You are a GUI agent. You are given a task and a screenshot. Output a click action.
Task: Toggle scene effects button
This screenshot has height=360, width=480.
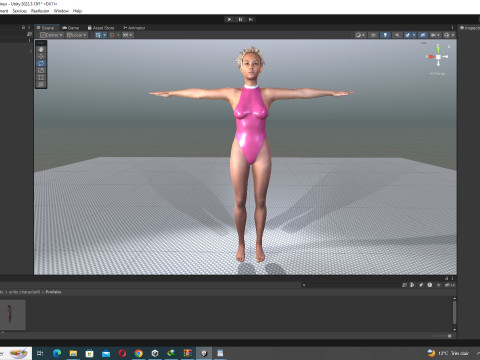click(408, 35)
